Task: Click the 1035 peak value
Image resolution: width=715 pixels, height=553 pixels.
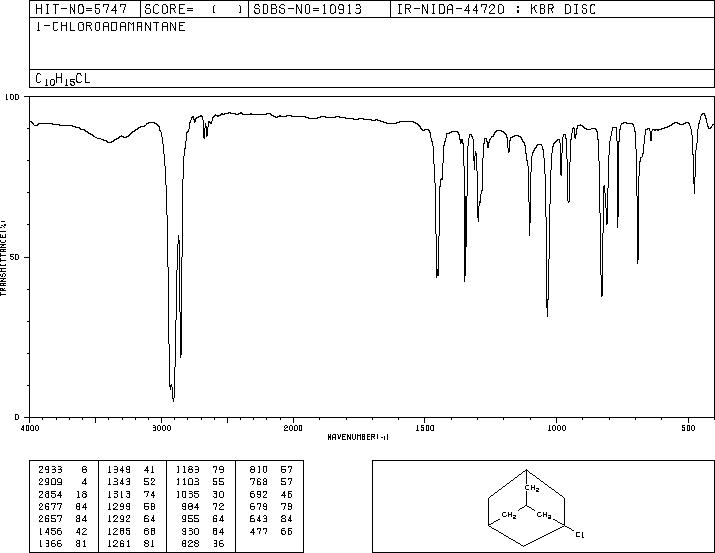Action: pyautogui.click(x=200, y=495)
